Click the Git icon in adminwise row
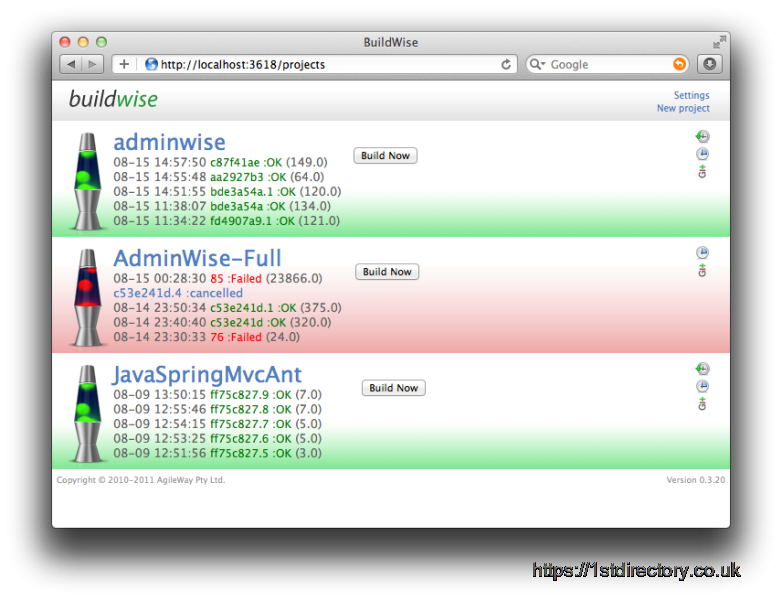 pos(702,171)
